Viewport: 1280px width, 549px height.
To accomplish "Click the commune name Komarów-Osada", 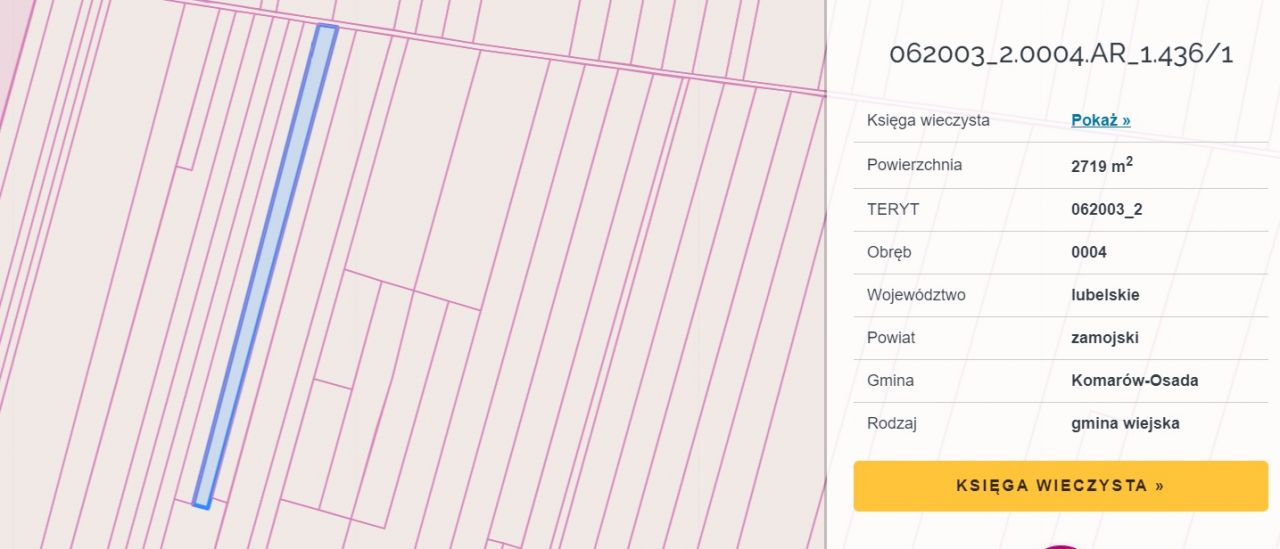I will point(1134,380).
